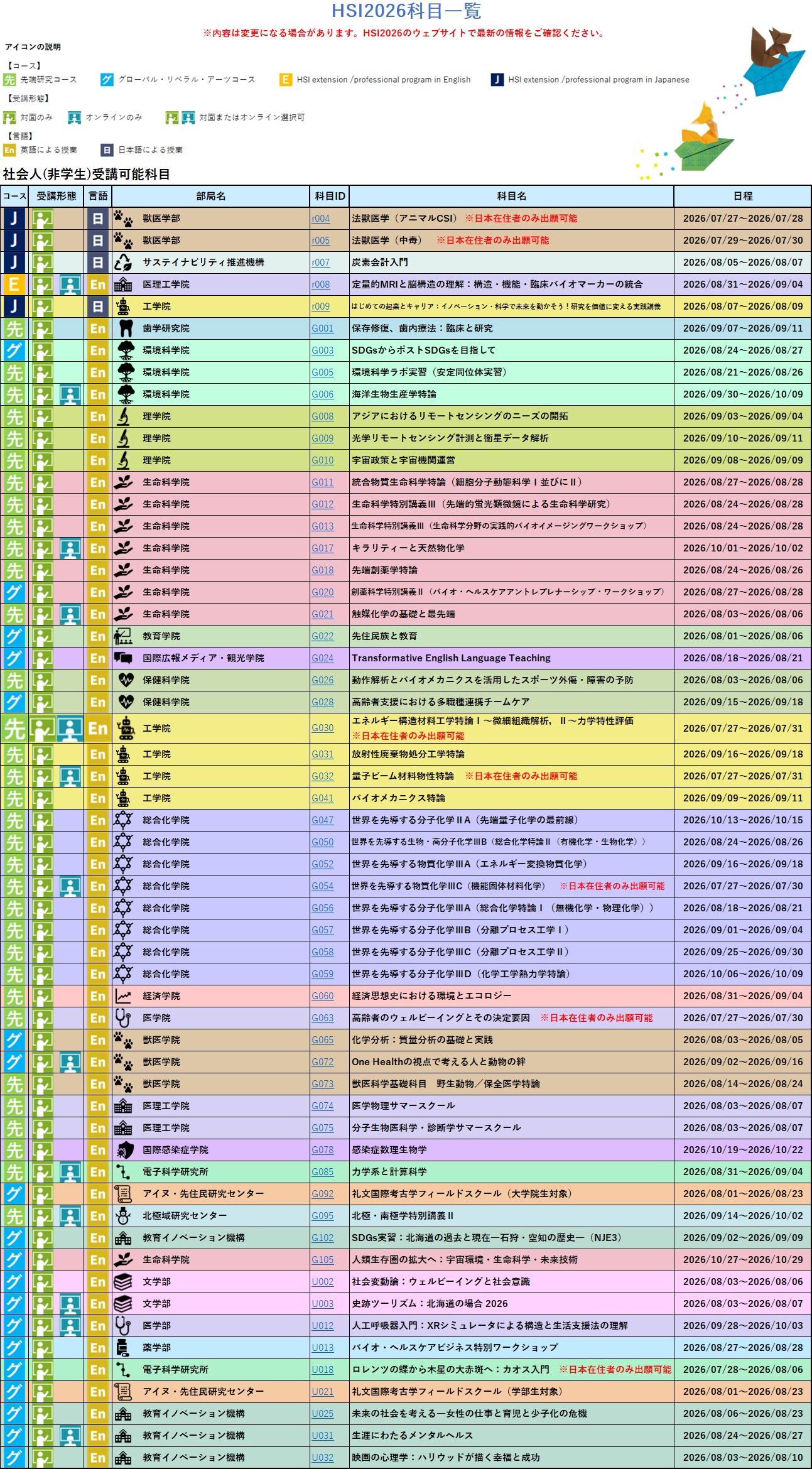Click the 日程 column header
The height and width of the screenshot is (1469, 812).
pyautogui.click(x=743, y=196)
